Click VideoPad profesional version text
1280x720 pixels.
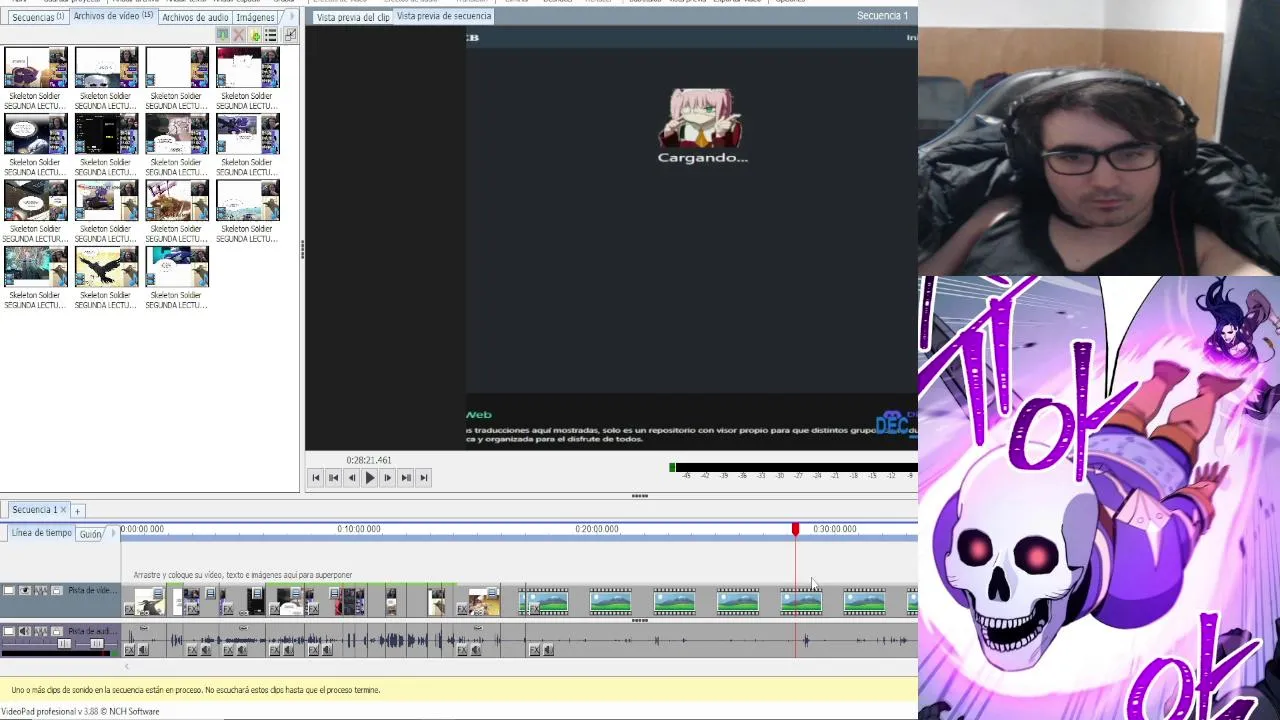pyautogui.click(x=80, y=712)
